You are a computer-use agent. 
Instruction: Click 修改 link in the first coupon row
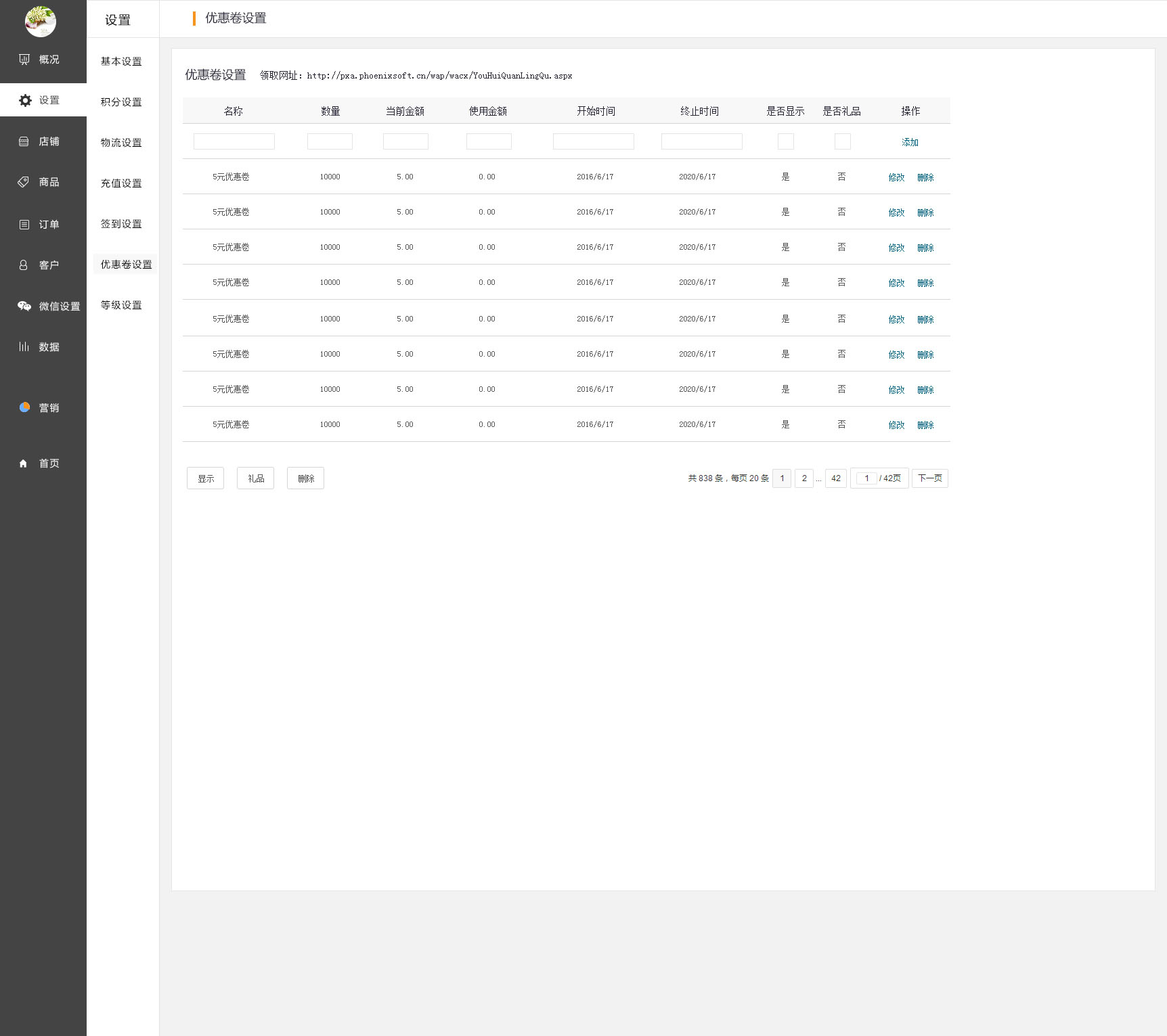[x=896, y=177]
